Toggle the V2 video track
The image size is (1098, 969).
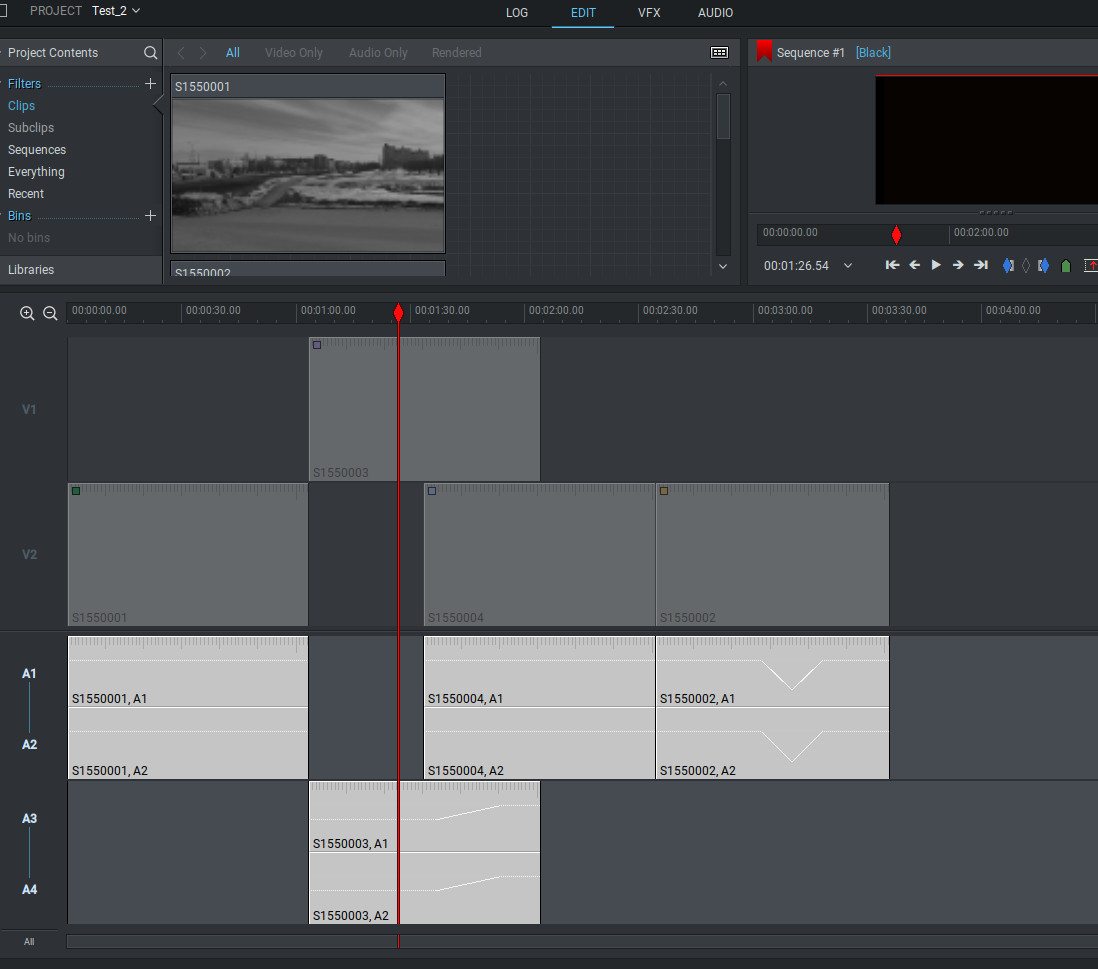[29, 554]
